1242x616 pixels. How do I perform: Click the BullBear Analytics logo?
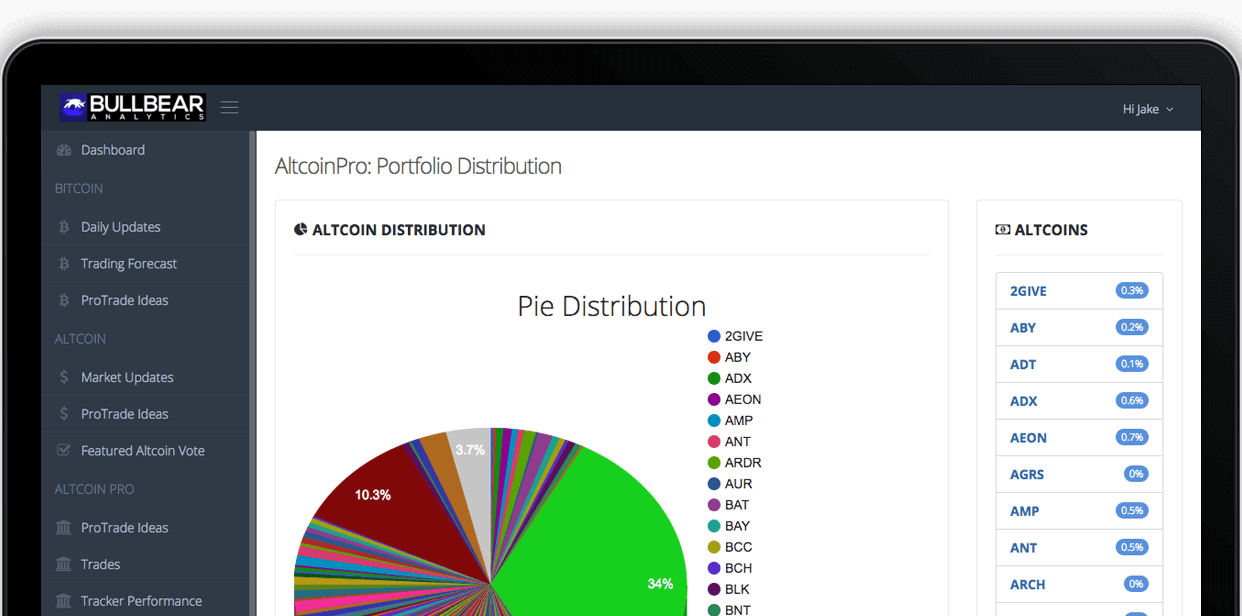132,107
